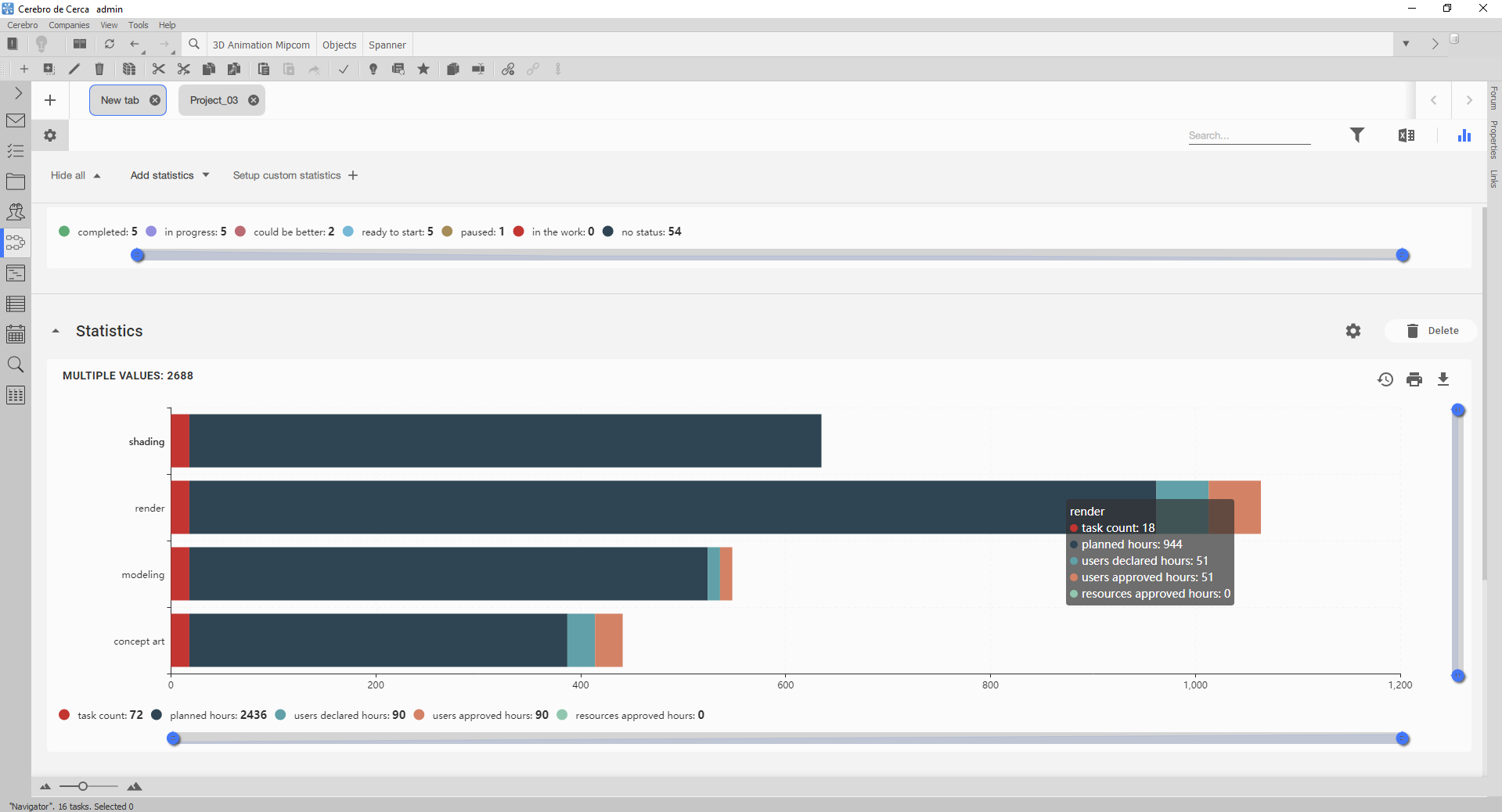Collapse the Statistics section with its triangle
Image resolution: width=1502 pixels, height=812 pixels.
(x=56, y=331)
